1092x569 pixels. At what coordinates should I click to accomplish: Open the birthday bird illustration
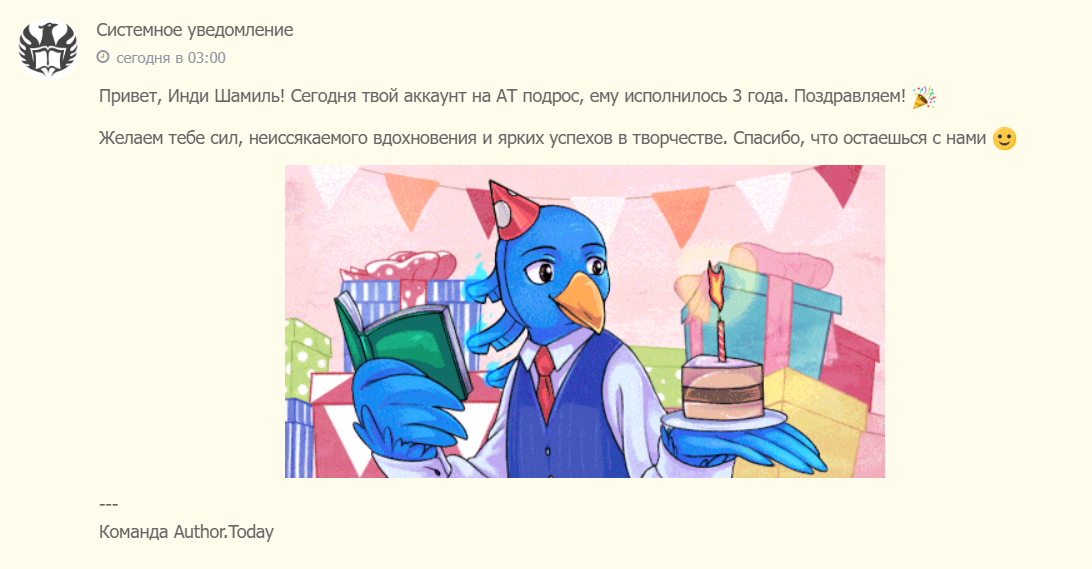(x=584, y=321)
